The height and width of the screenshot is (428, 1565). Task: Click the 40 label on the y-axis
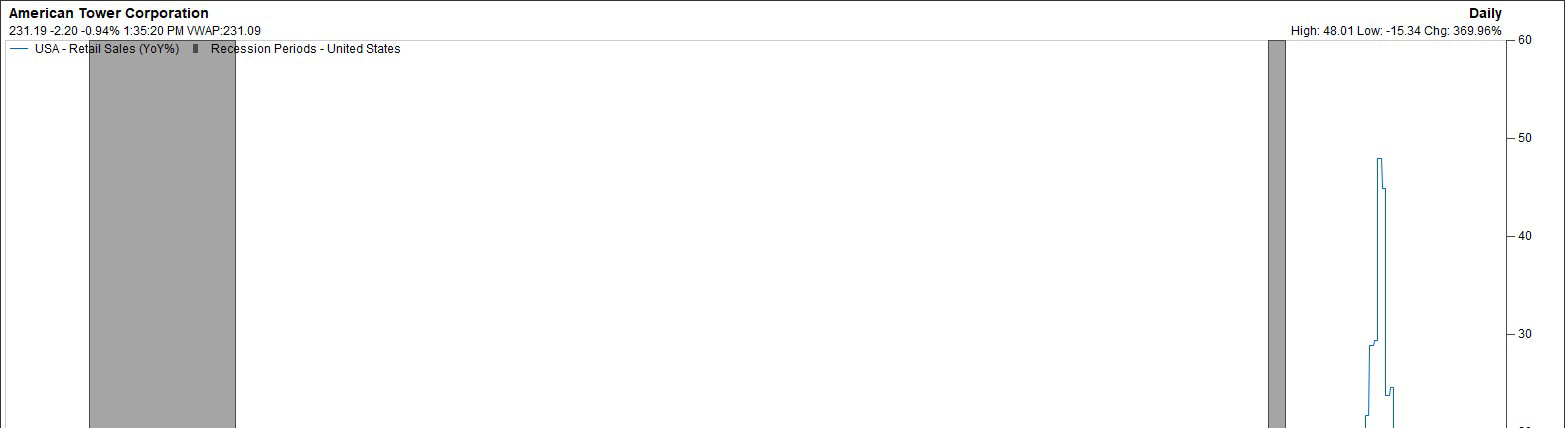point(1525,236)
